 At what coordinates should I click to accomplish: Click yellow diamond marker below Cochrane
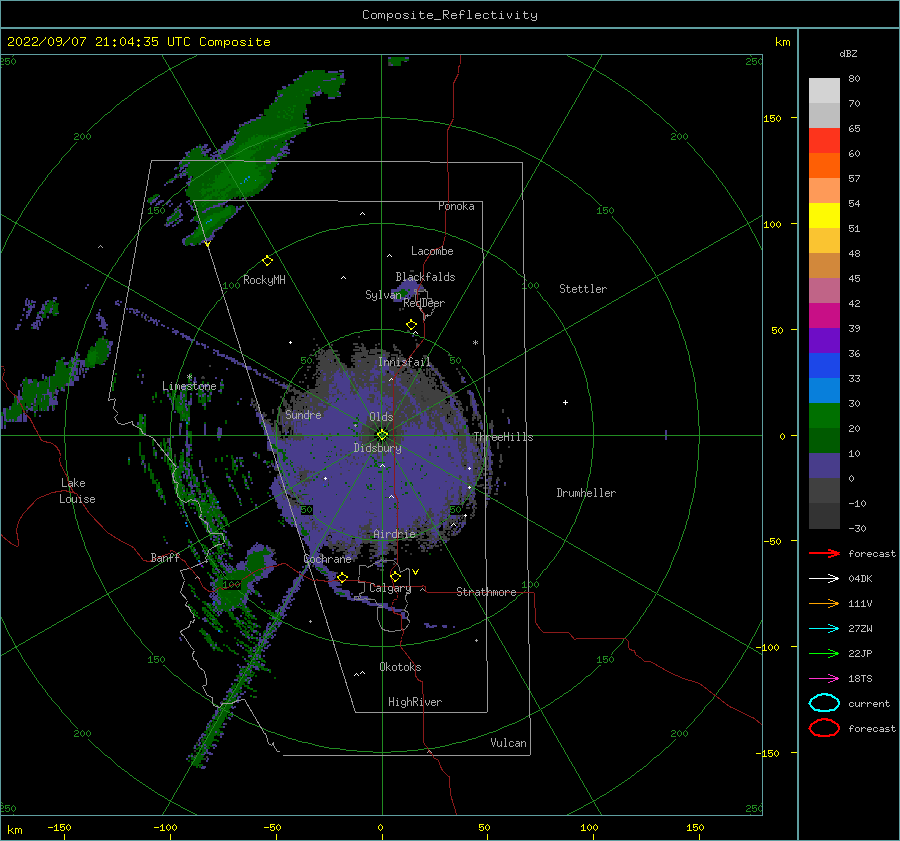pyautogui.click(x=342, y=578)
